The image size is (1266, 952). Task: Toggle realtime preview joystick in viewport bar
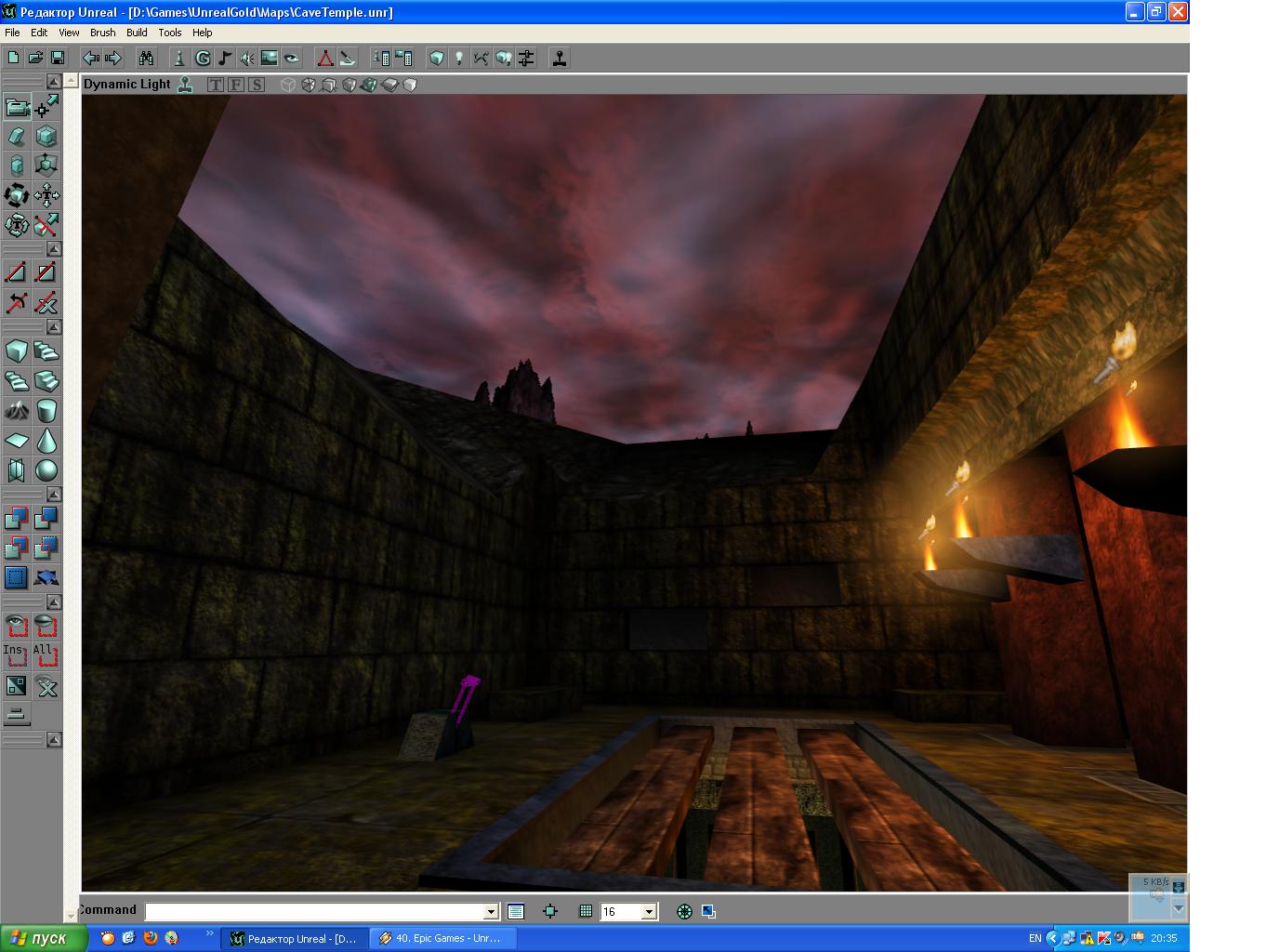[186, 85]
